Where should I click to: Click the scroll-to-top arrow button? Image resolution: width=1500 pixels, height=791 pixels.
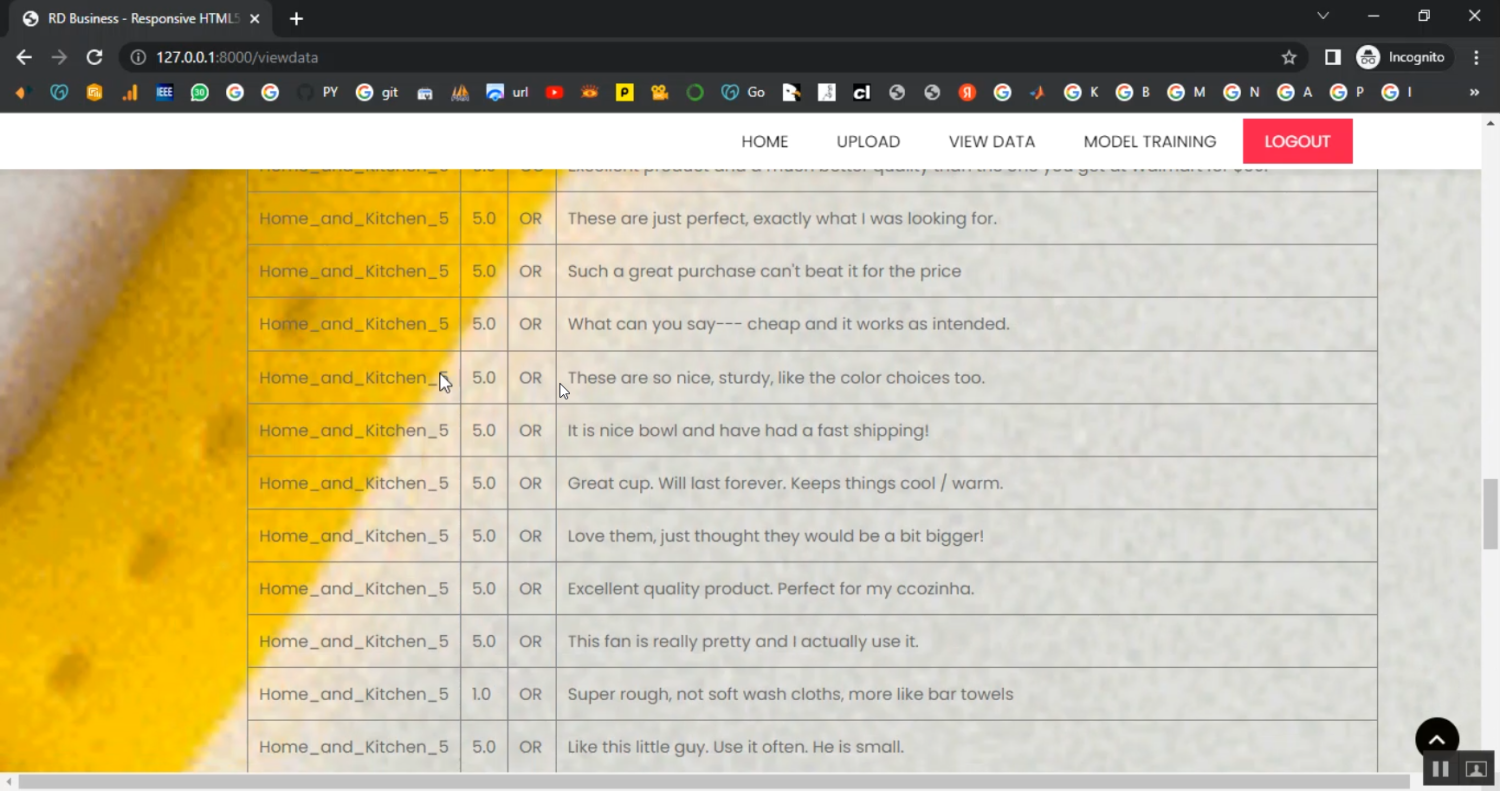click(1436, 740)
